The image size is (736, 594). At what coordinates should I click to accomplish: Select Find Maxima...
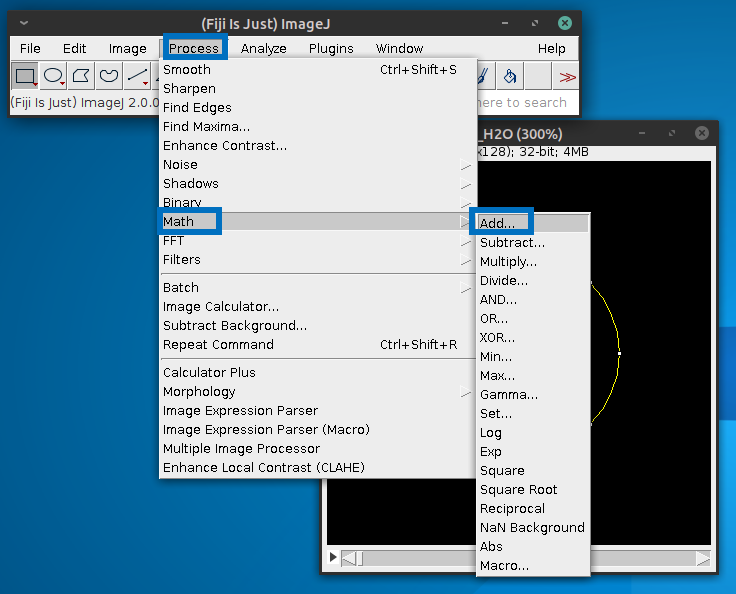tap(318, 126)
